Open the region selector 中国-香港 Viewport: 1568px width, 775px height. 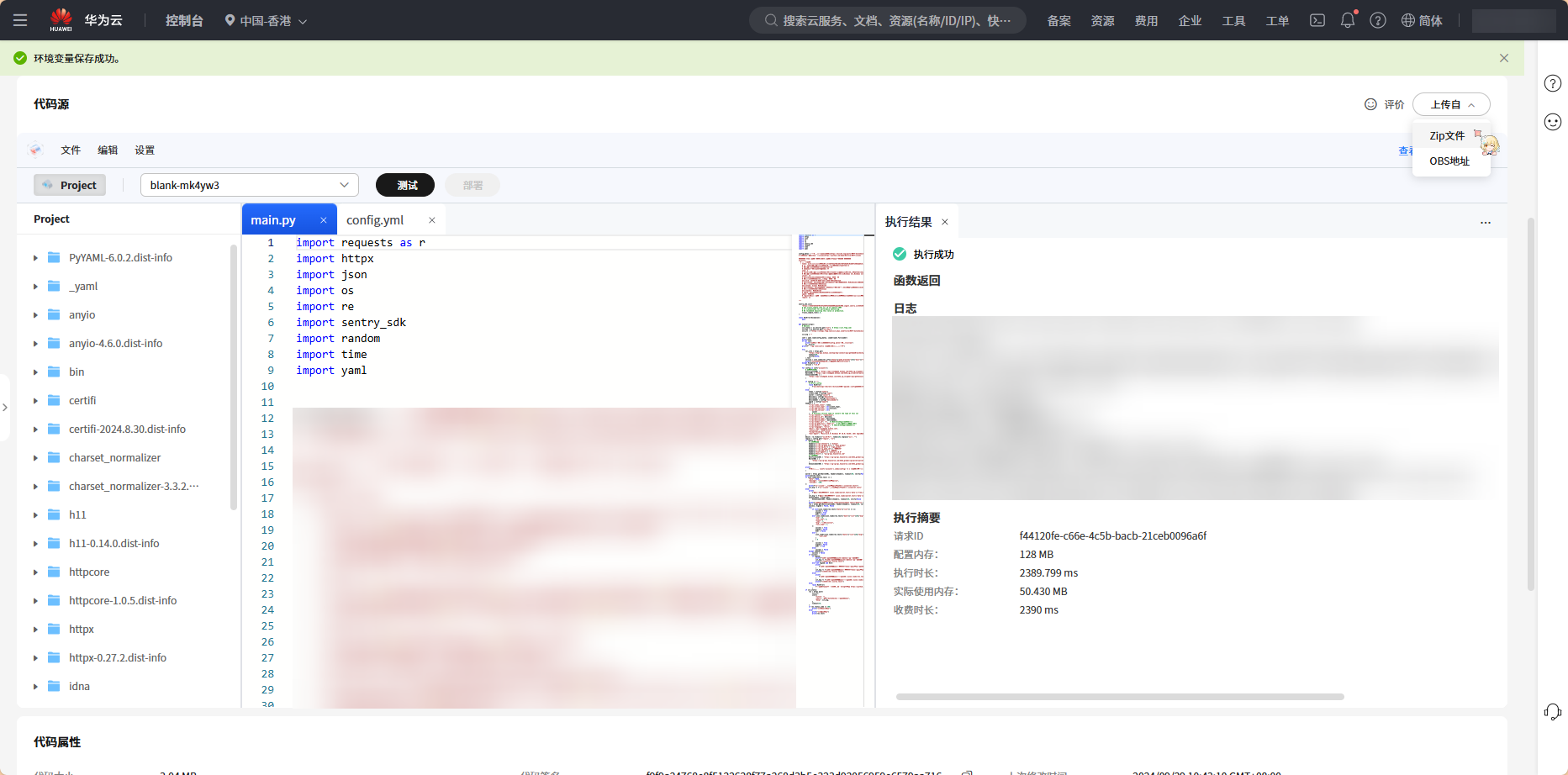tap(266, 21)
